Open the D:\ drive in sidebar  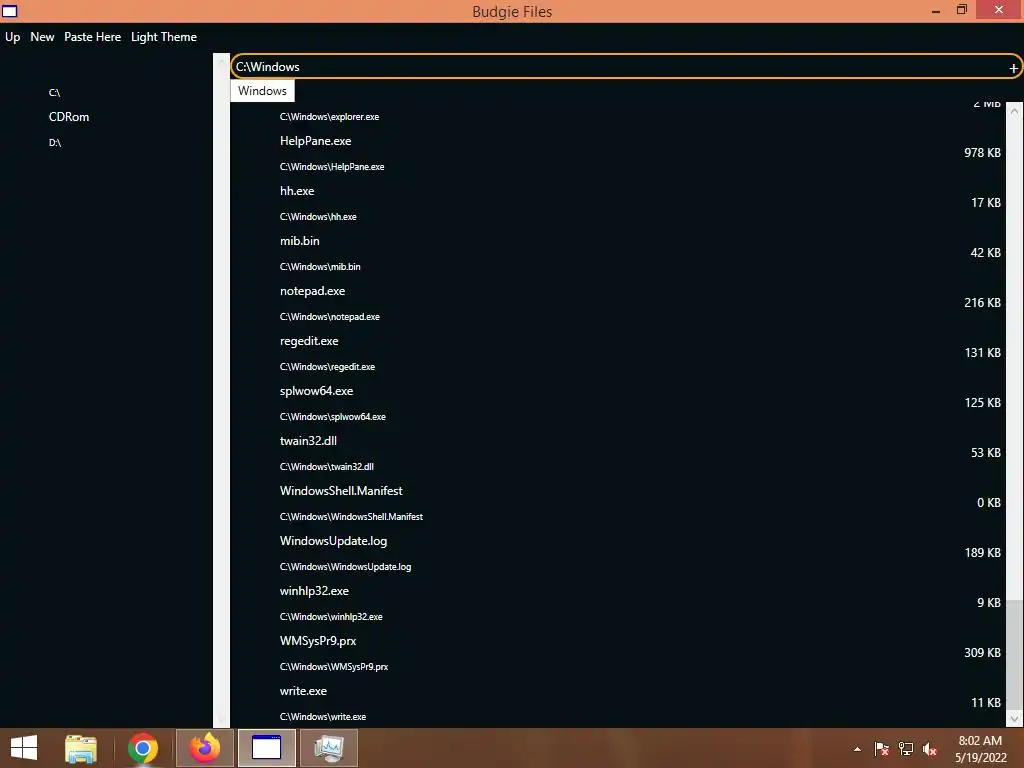coord(55,142)
